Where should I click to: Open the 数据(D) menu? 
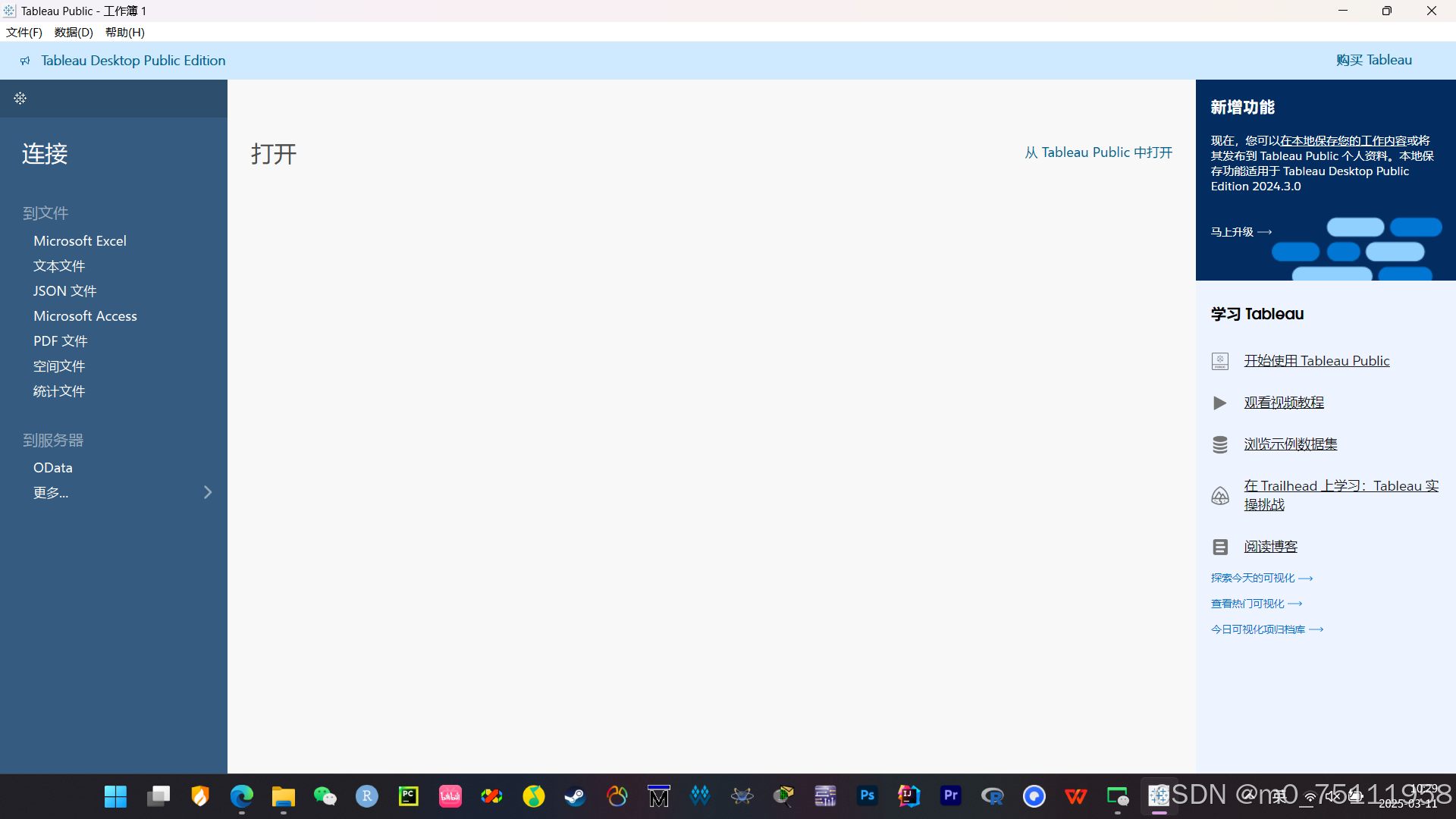click(x=74, y=32)
